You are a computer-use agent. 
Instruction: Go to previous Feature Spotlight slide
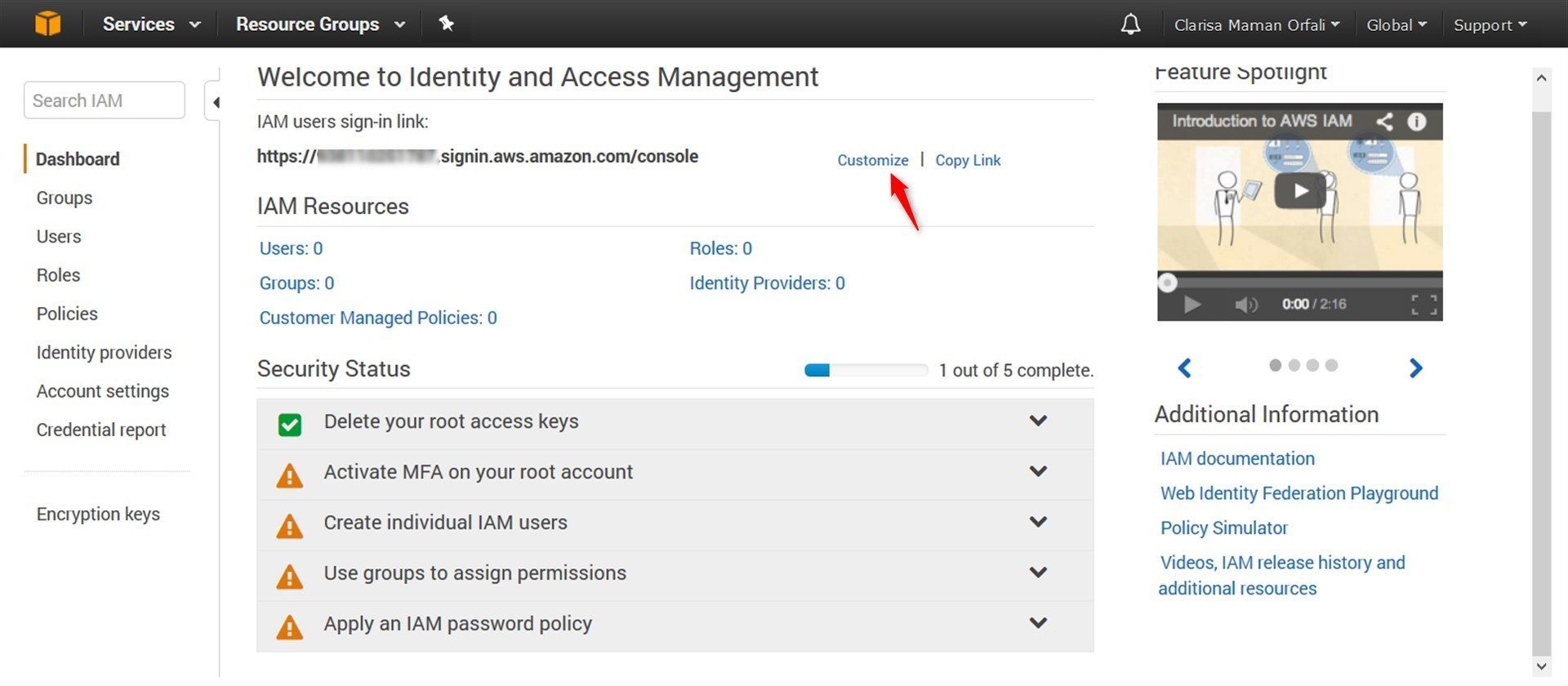[x=1184, y=367]
